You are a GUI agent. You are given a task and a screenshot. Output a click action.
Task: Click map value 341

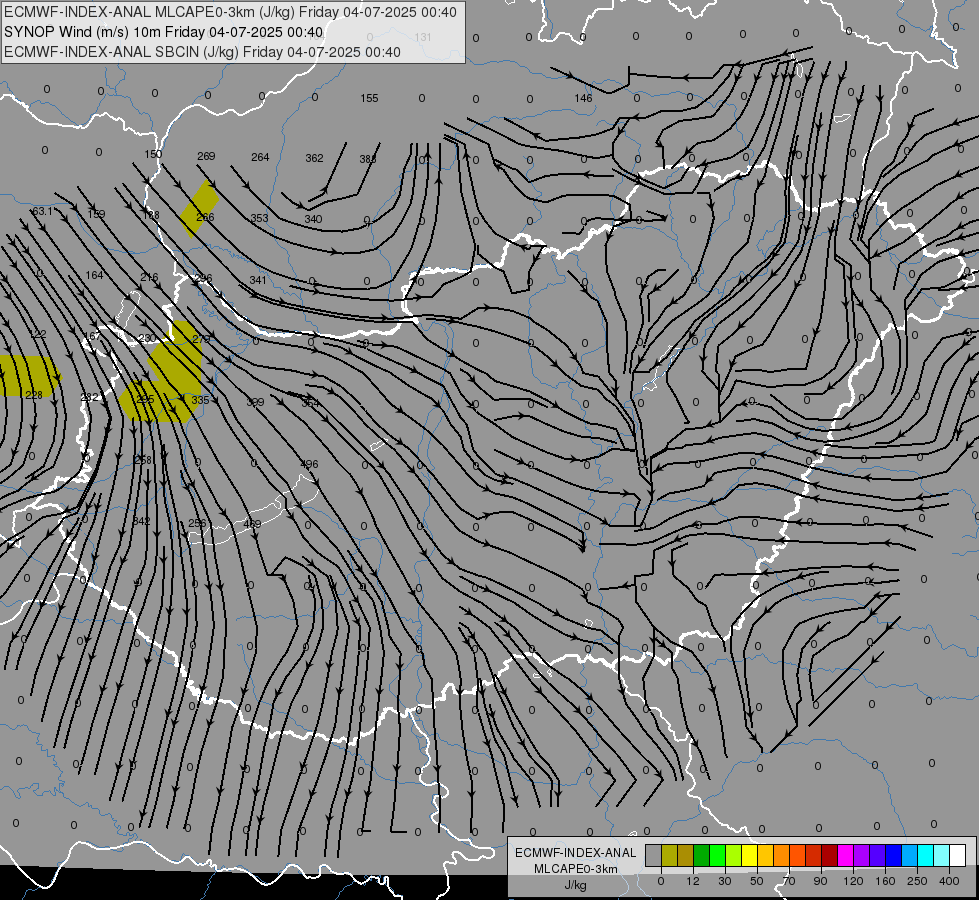[x=258, y=280]
